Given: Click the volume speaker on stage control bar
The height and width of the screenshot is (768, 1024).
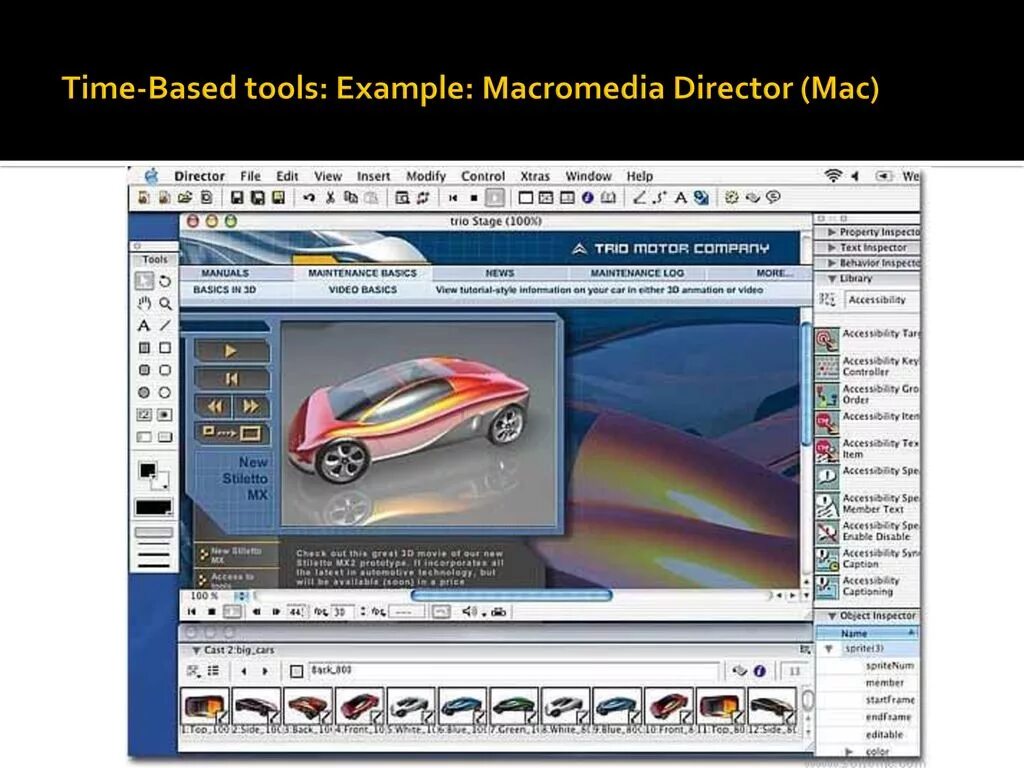Looking at the screenshot, I should click(469, 612).
